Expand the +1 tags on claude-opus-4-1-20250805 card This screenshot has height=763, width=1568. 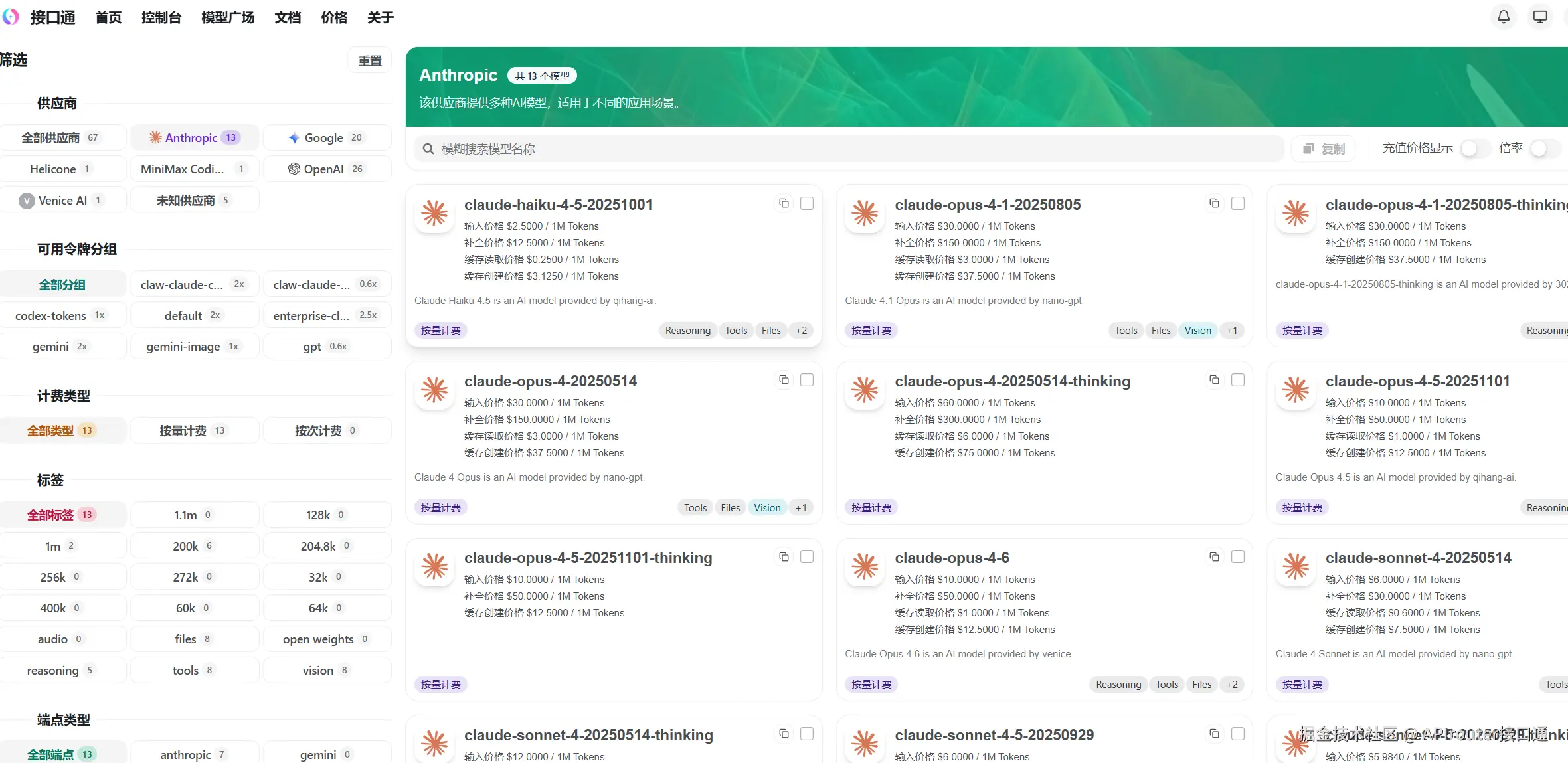point(1232,331)
